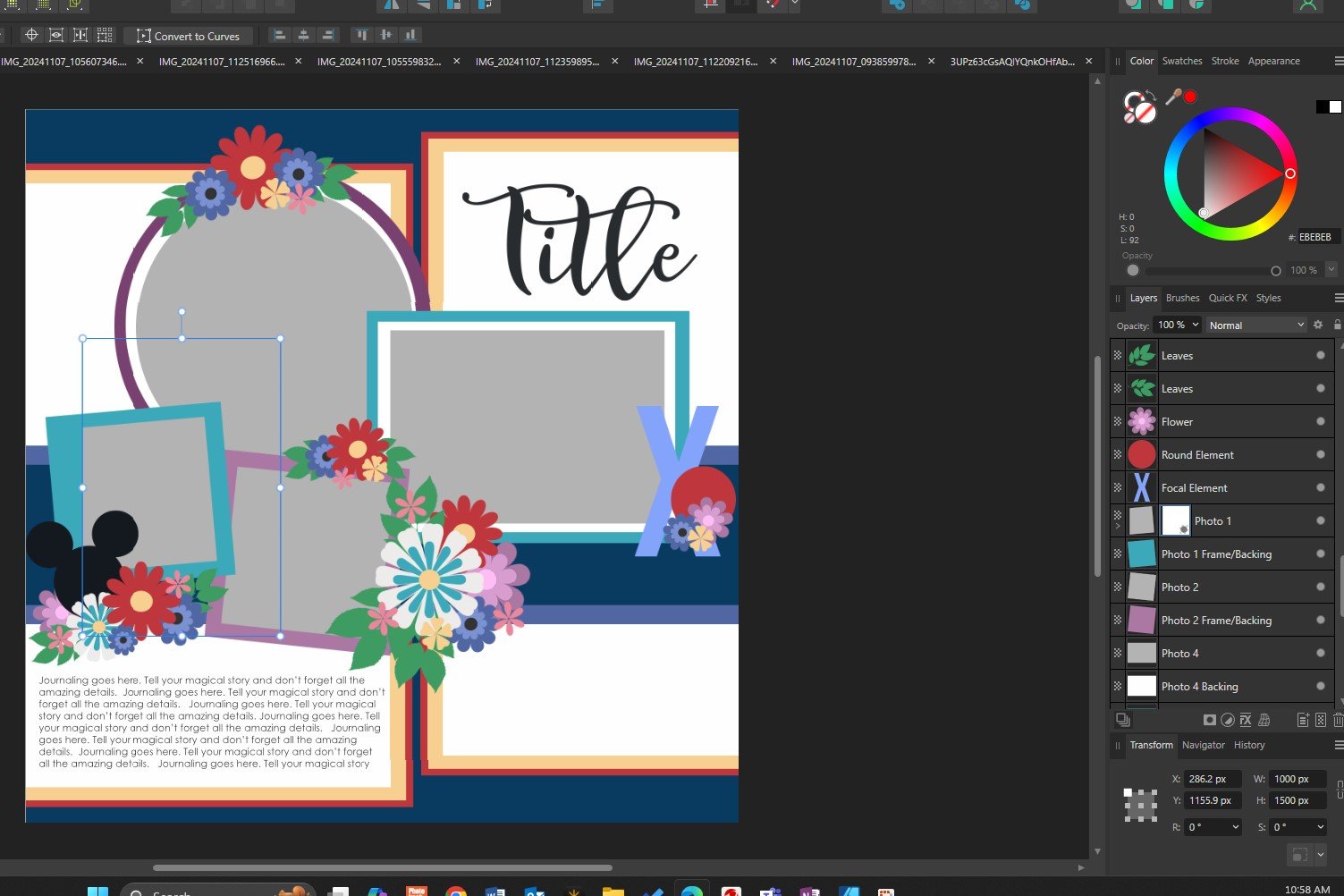Click the Layer Effects FX icon
This screenshot has width=1344, height=896.
1245,720
